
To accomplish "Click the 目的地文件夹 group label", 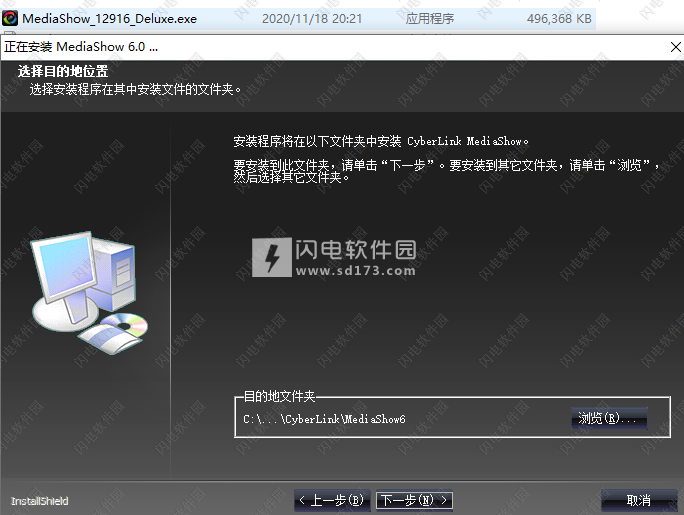I will (x=279, y=396).
